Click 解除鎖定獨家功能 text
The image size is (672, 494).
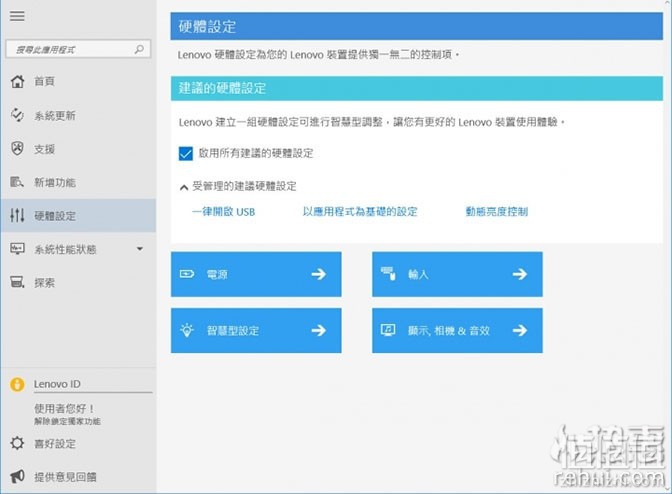tap(67, 421)
